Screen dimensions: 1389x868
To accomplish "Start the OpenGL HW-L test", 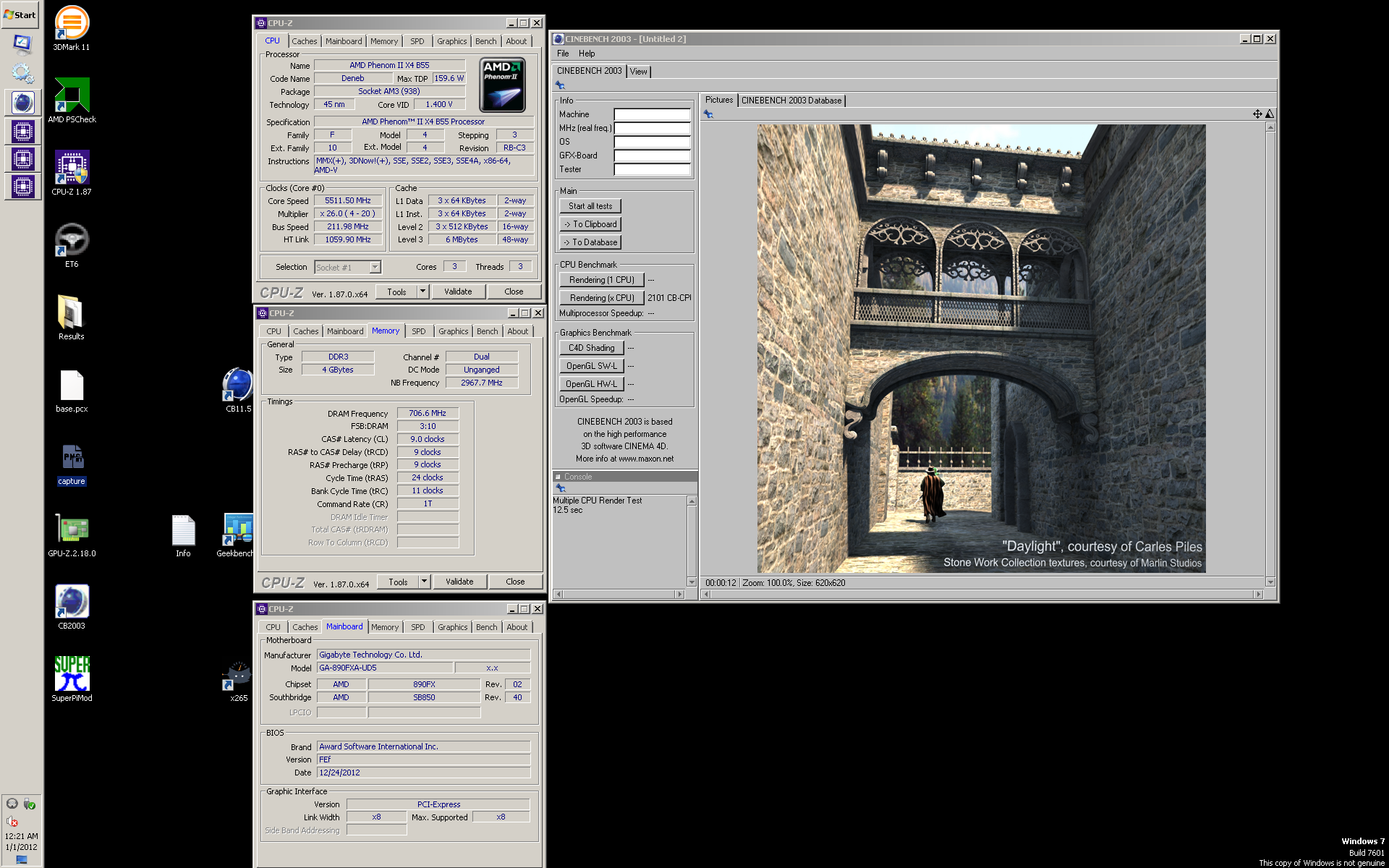I will coord(592,384).
